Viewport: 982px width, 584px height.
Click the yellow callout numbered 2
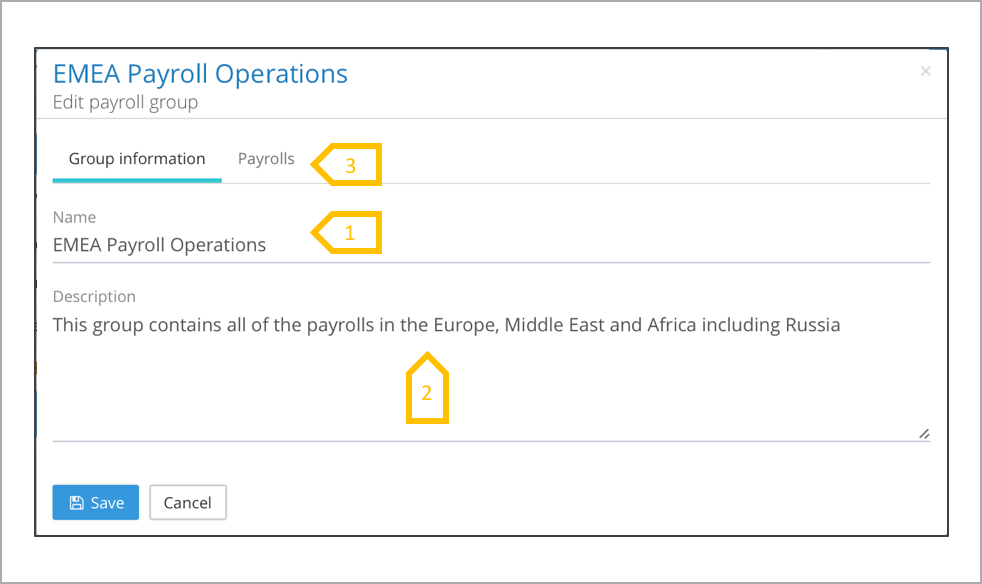click(427, 391)
